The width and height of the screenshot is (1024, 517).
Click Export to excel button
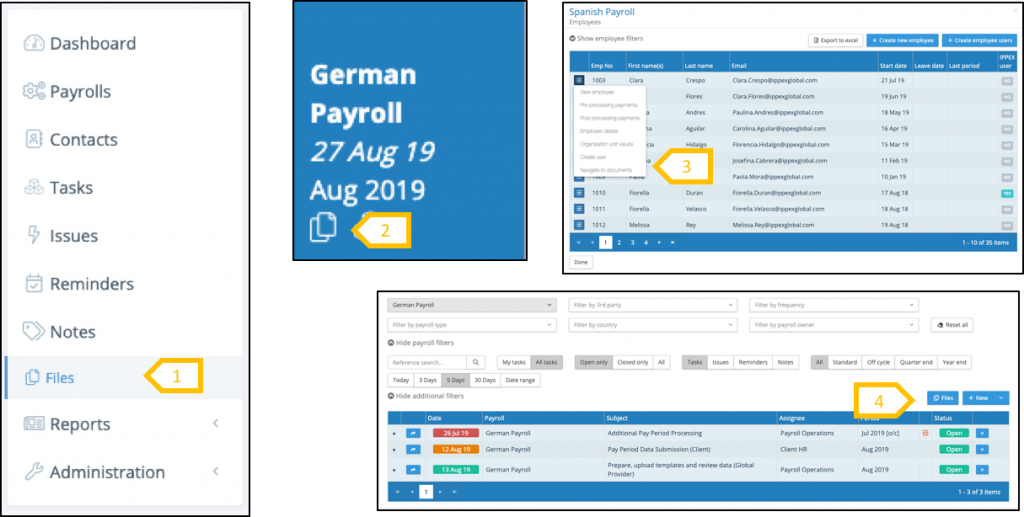tap(835, 40)
